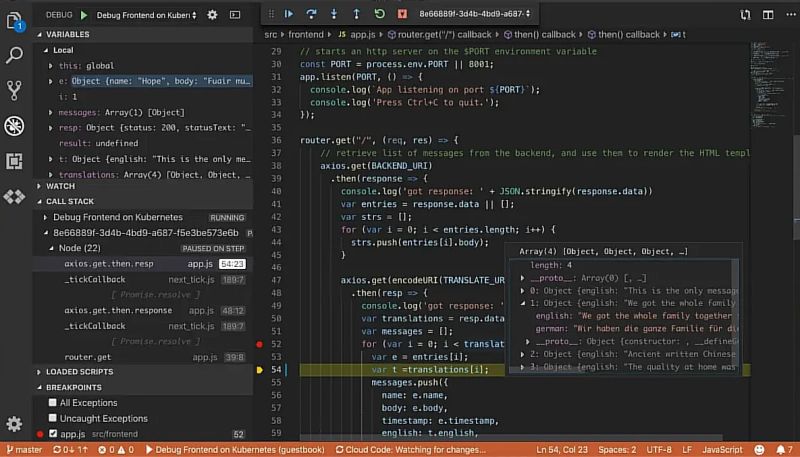Open the Explorer view in activity bar
The height and width of the screenshot is (457, 800).
pyautogui.click(x=14, y=21)
